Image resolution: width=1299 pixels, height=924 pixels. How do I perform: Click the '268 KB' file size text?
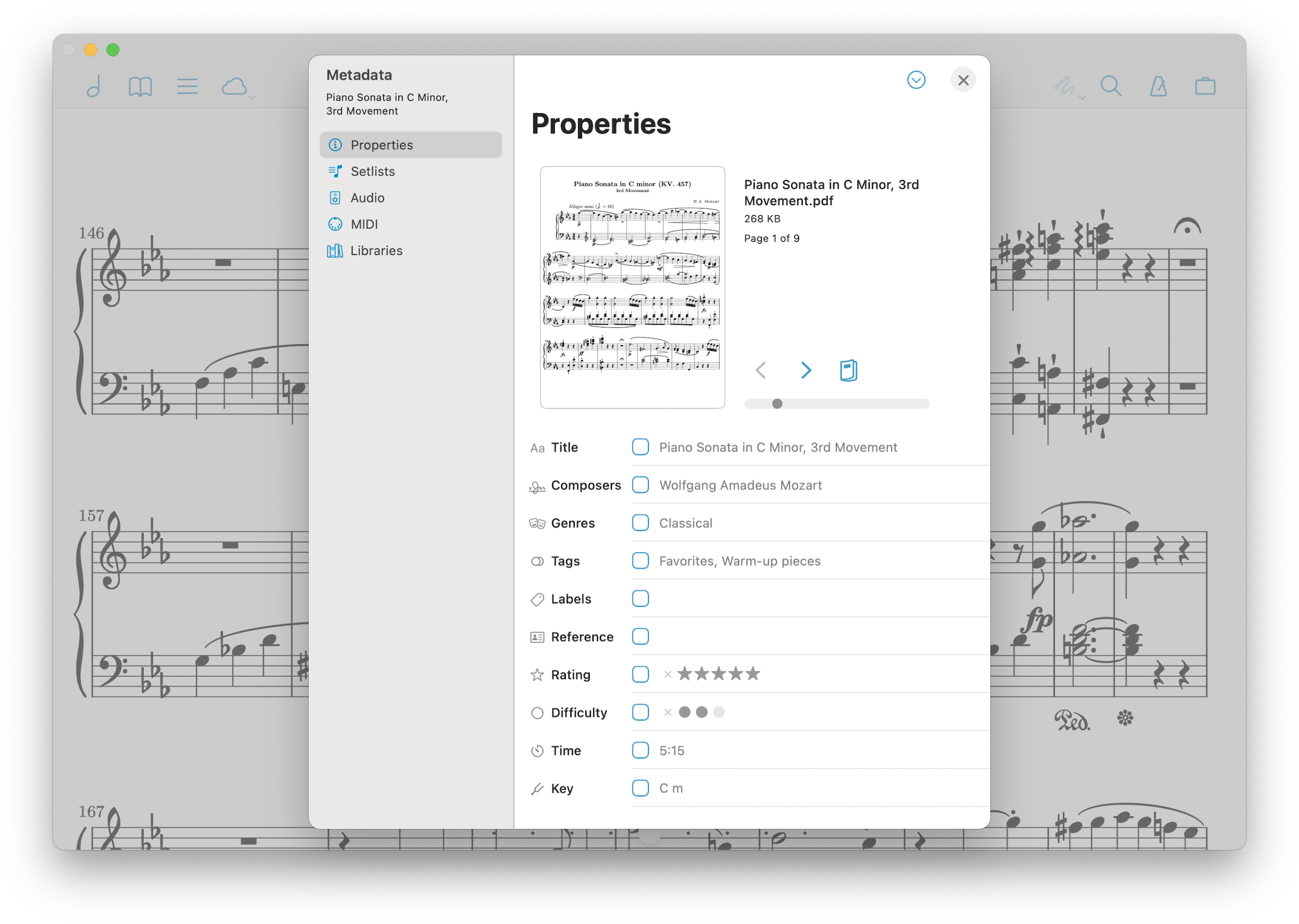point(762,219)
